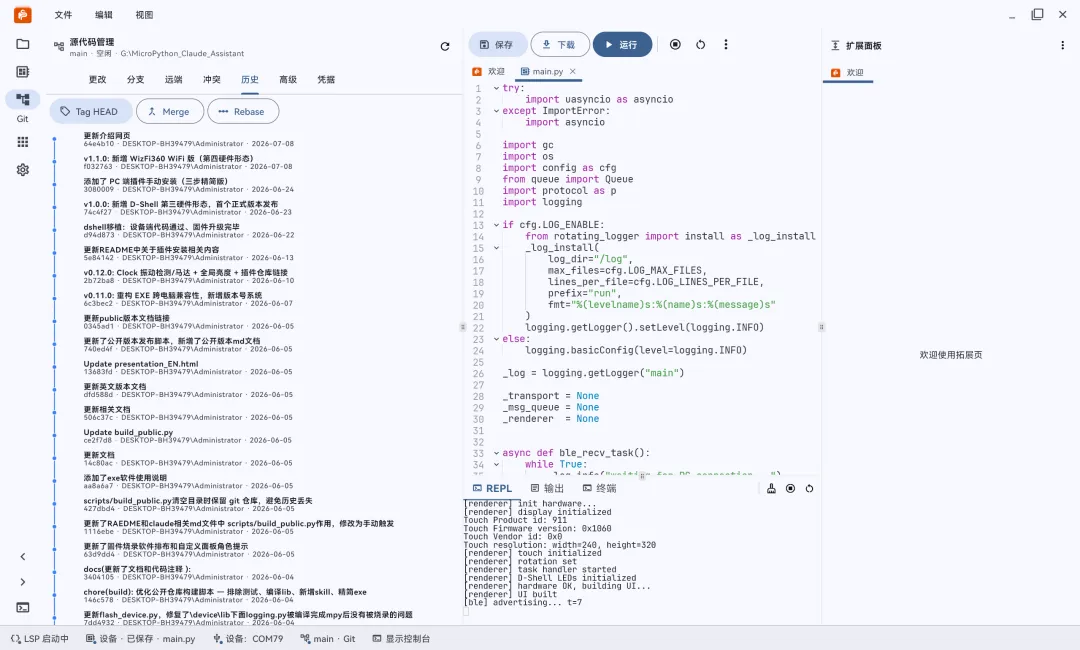This screenshot has height=650, width=1080.
Task: Open the file explorer folder icon in sidebar
Action: point(23,44)
